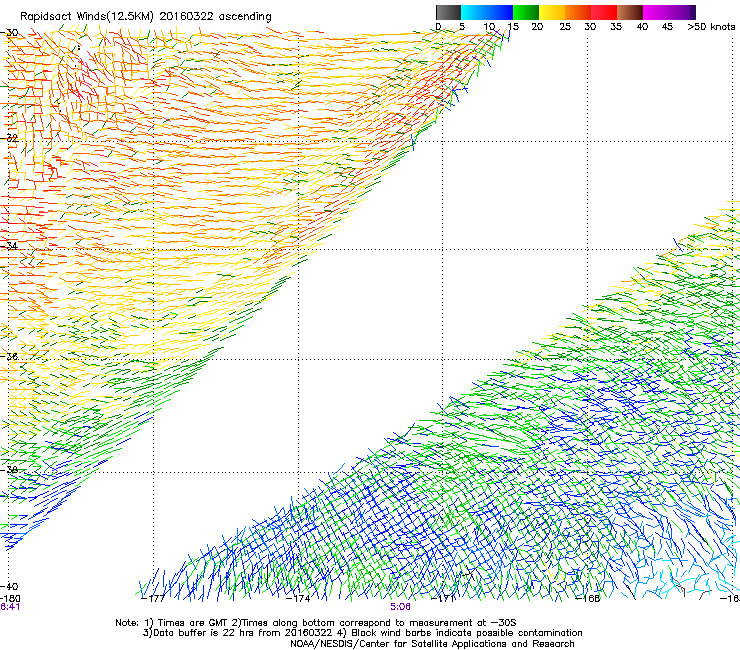Click the magenta-purple 40-50 knots legend swatch
740x650 pixels.
pyautogui.click(x=669, y=12)
